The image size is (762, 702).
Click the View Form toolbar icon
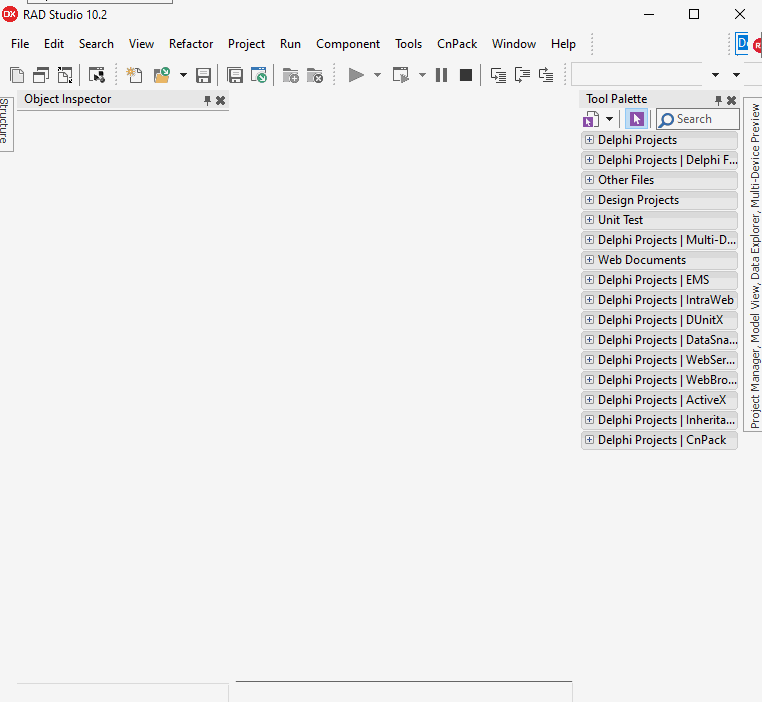(x=41, y=75)
